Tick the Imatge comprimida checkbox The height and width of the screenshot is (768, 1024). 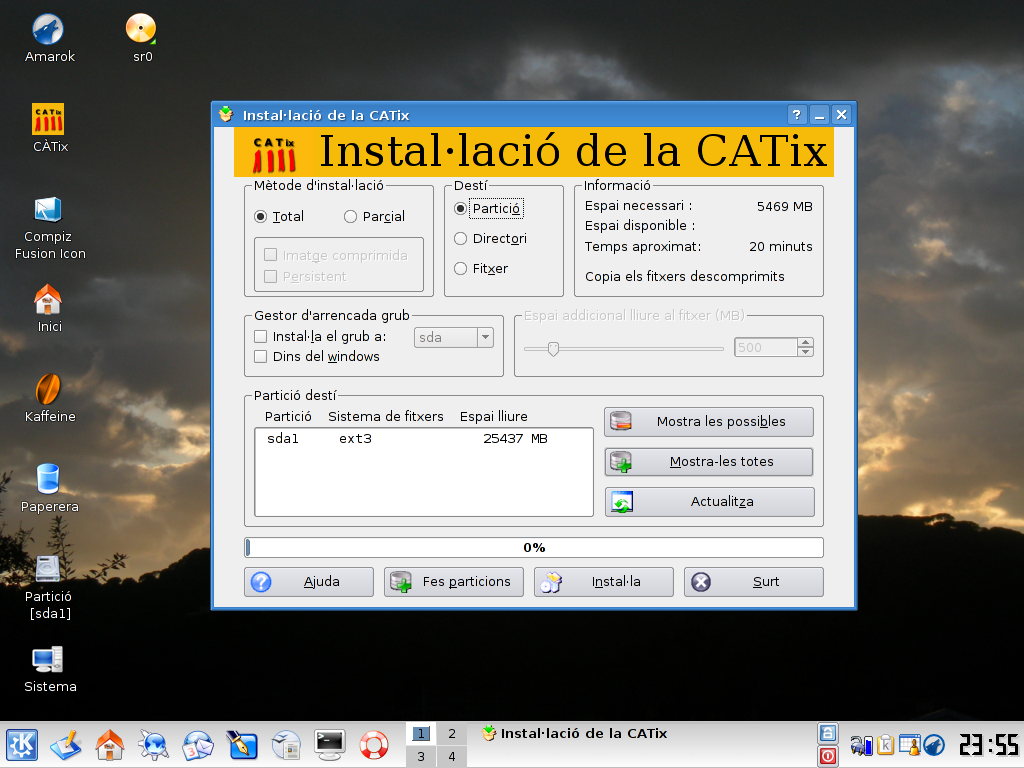point(336,255)
